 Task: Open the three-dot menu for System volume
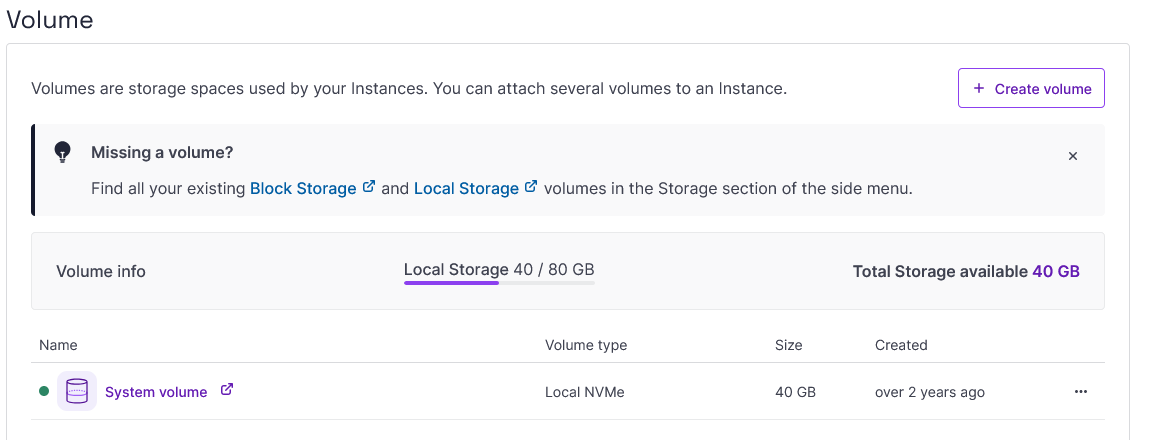tap(1080, 392)
